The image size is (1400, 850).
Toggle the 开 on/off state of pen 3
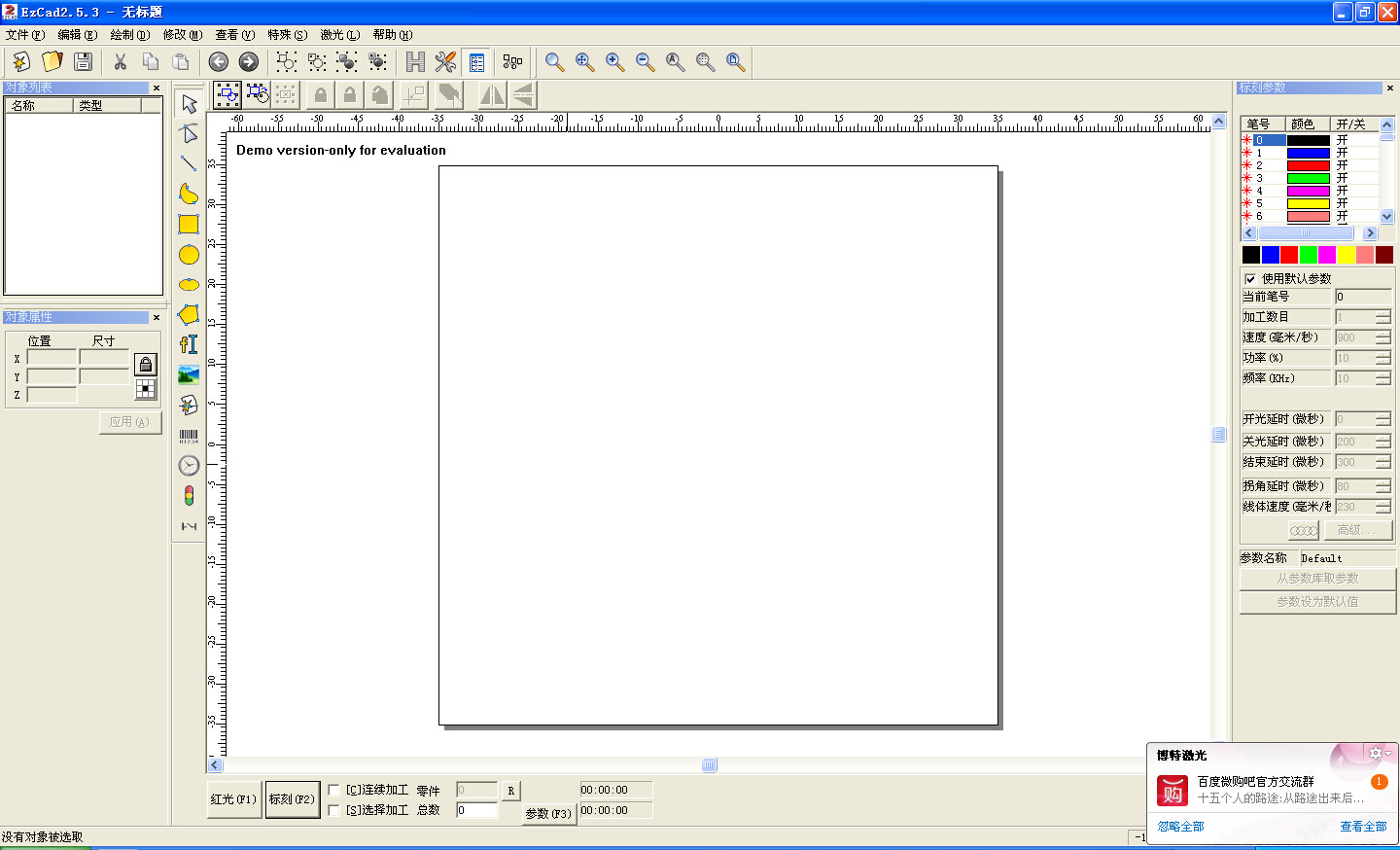coord(1343,178)
